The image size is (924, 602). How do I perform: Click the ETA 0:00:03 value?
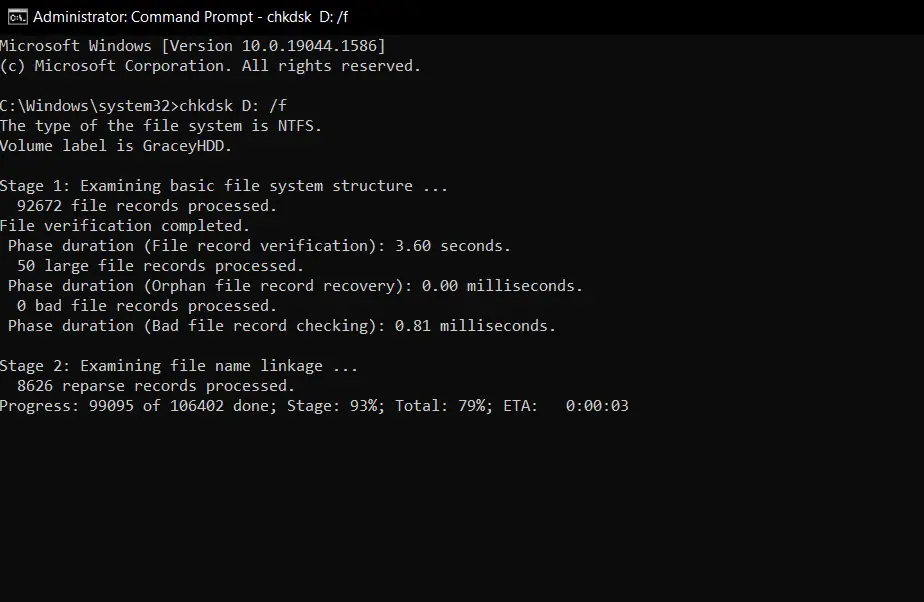597,406
